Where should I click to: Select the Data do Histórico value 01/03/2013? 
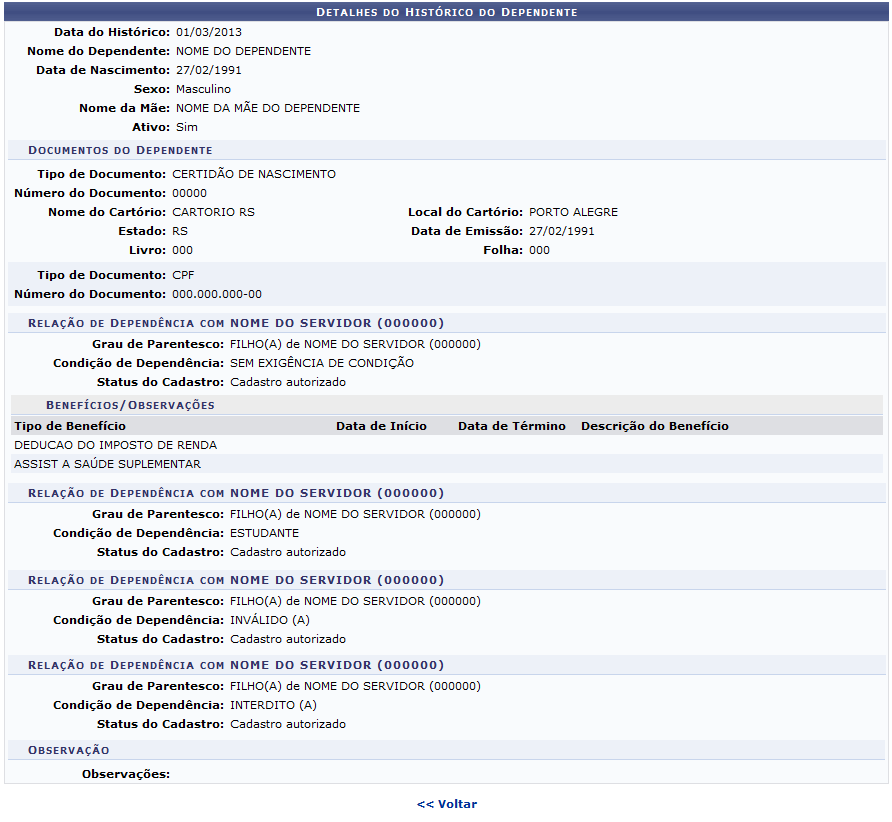pyautogui.click(x=207, y=32)
